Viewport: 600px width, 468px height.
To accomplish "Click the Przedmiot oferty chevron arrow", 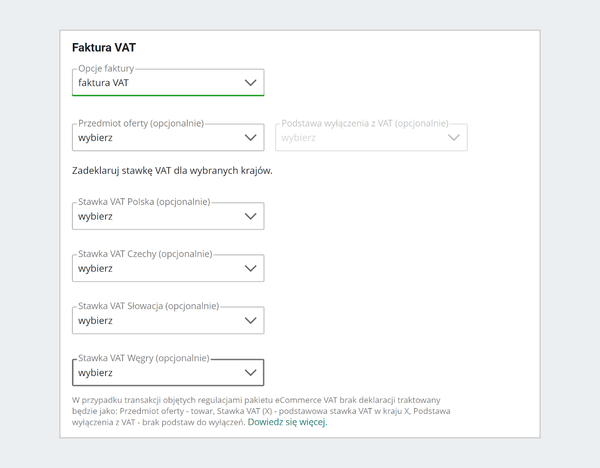I will (x=250, y=138).
